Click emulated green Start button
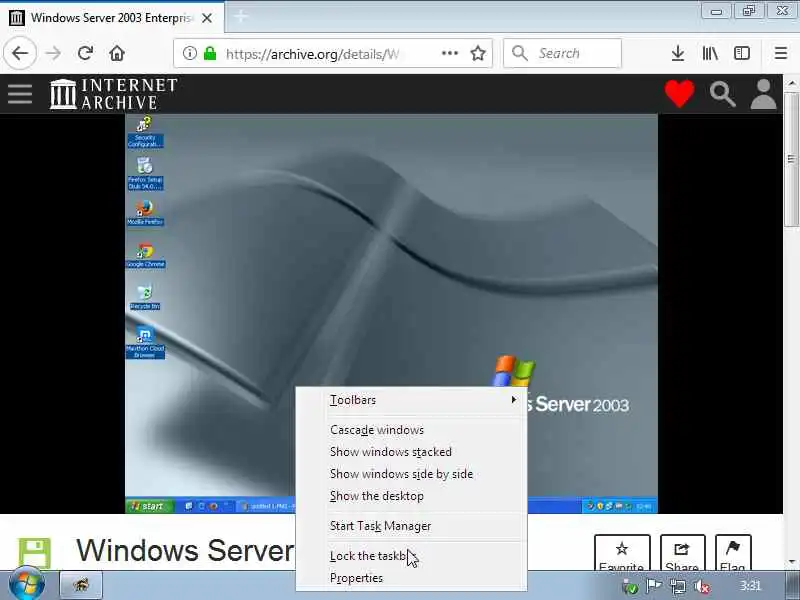This screenshot has width=800, height=600. pyautogui.click(x=149, y=506)
